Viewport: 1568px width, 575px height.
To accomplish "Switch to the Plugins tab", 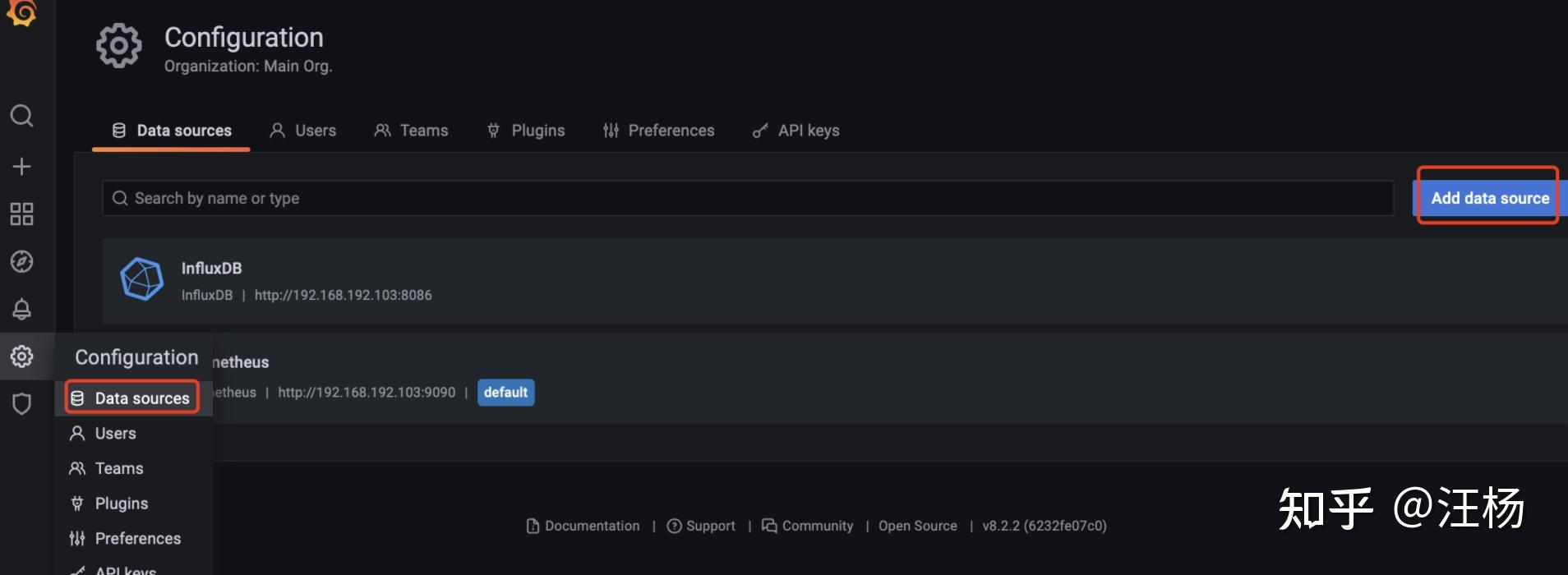I will [526, 131].
